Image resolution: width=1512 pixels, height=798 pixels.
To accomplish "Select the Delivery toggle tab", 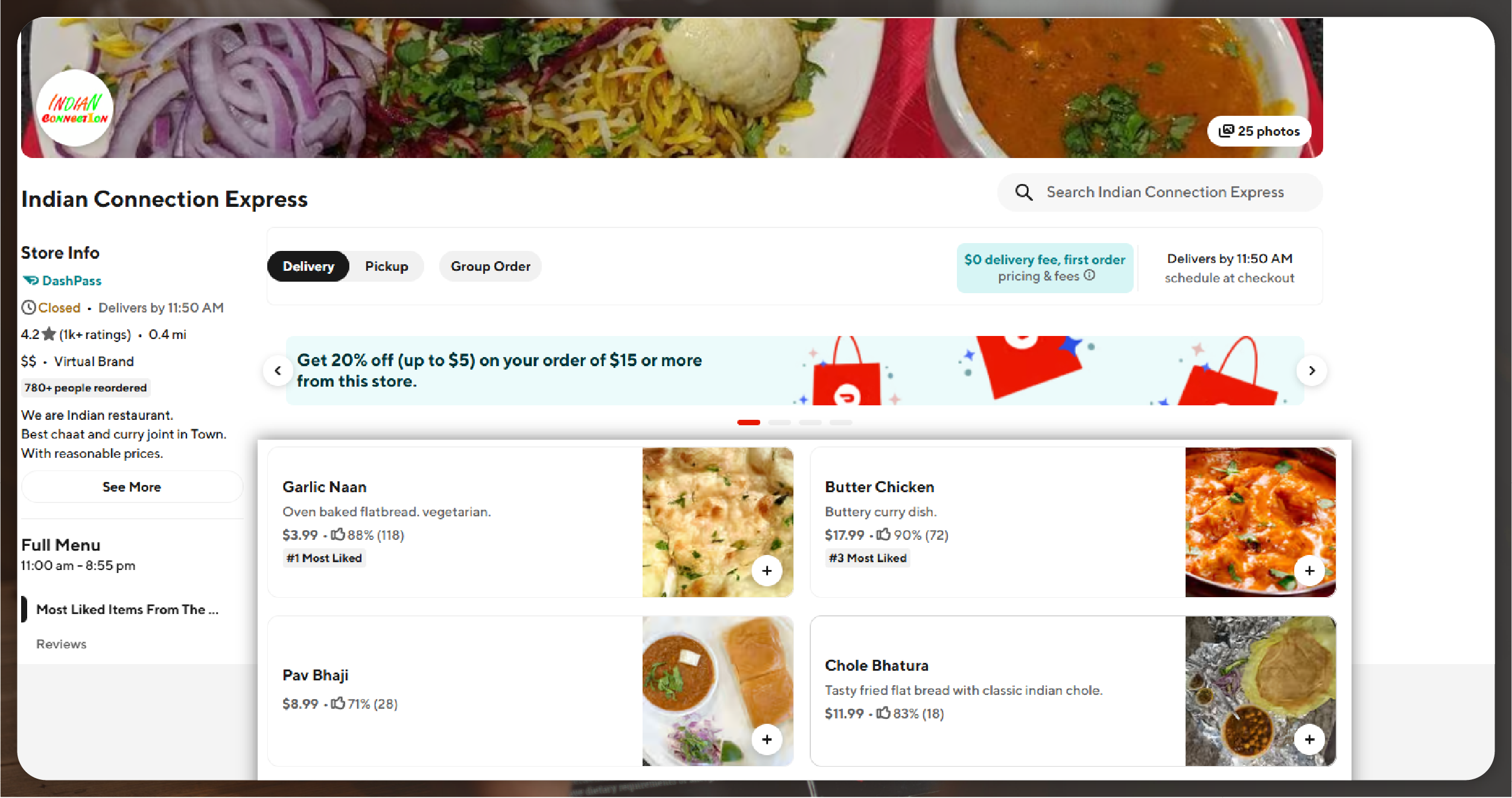I will (x=308, y=266).
